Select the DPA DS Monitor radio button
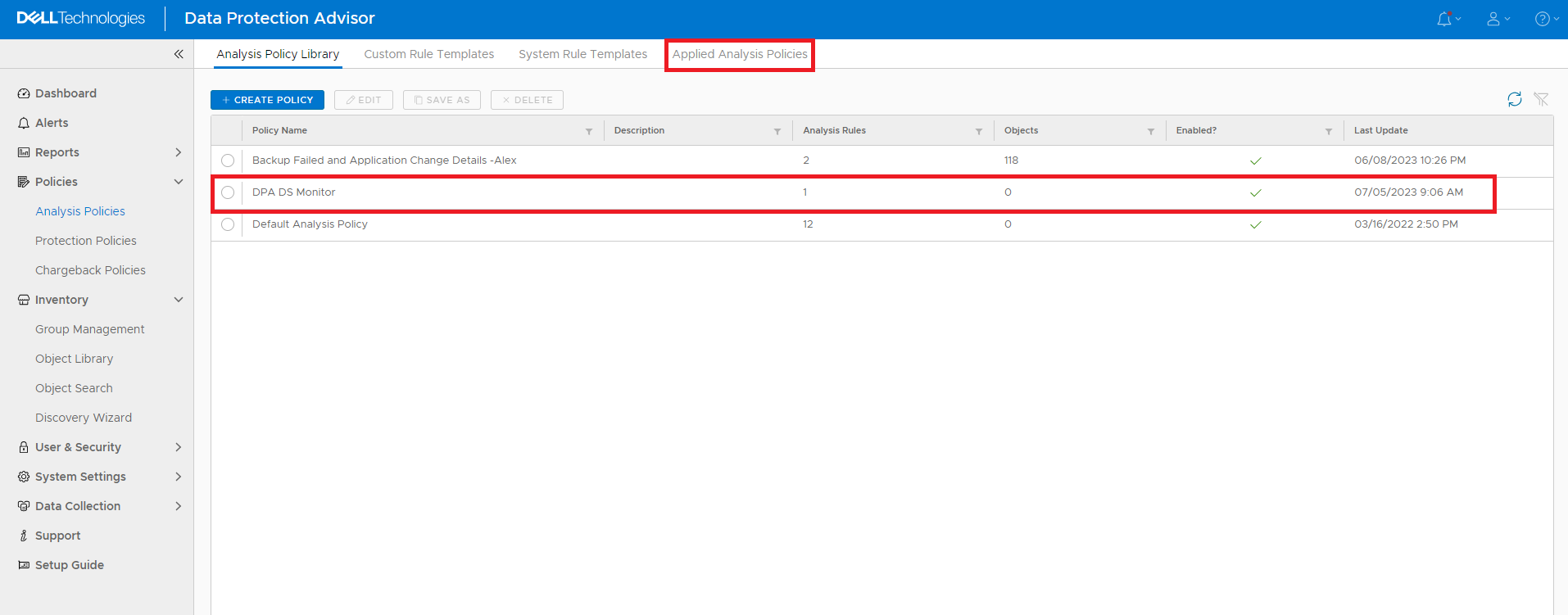 pos(228,192)
